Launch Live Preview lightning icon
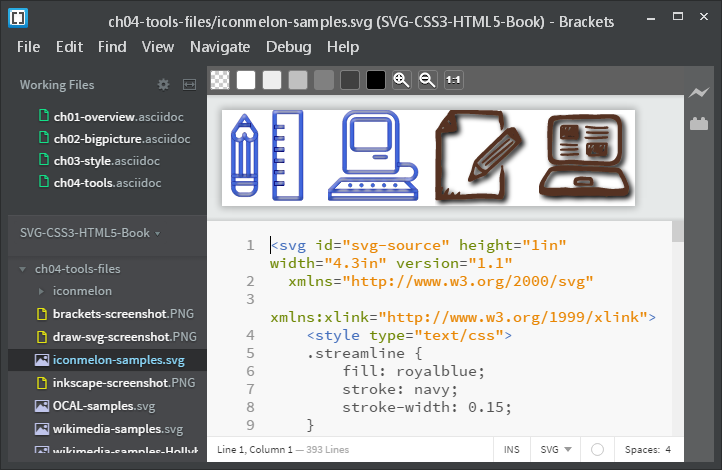This screenshot has height=470, width=722. pyautogui.click(x=699, y=93)
